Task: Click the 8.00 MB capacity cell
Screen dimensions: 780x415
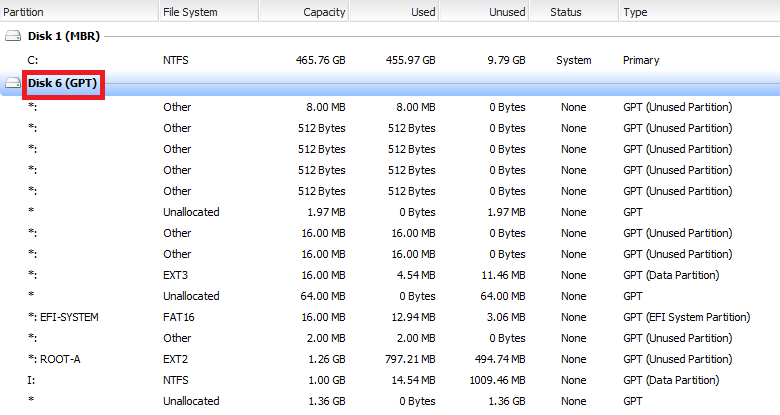Action: [325, 107]
